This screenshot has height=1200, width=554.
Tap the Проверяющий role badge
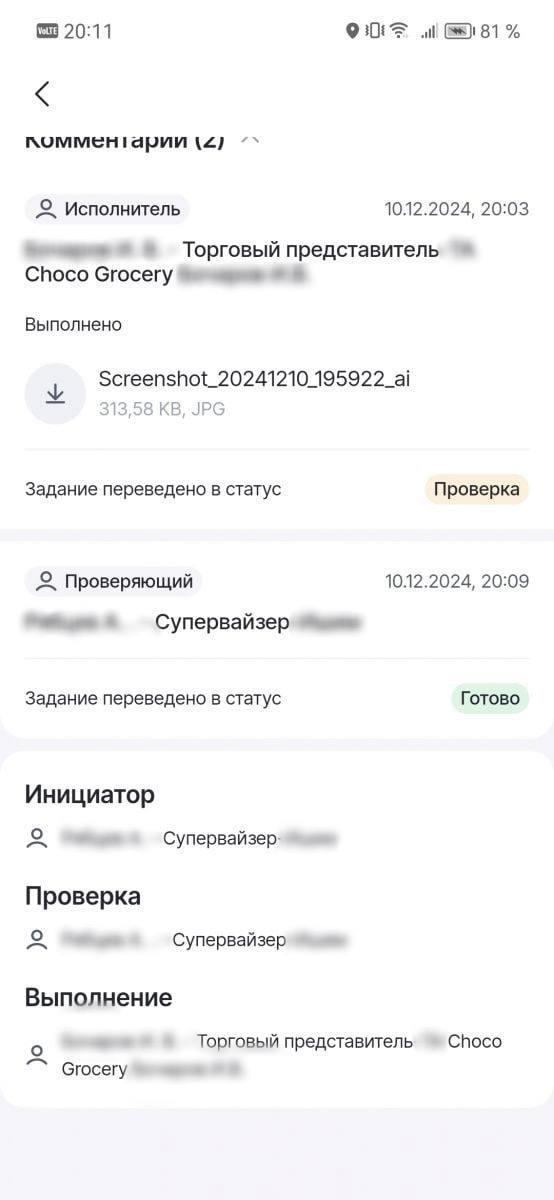pyautogui.click(x=113, y=581)
